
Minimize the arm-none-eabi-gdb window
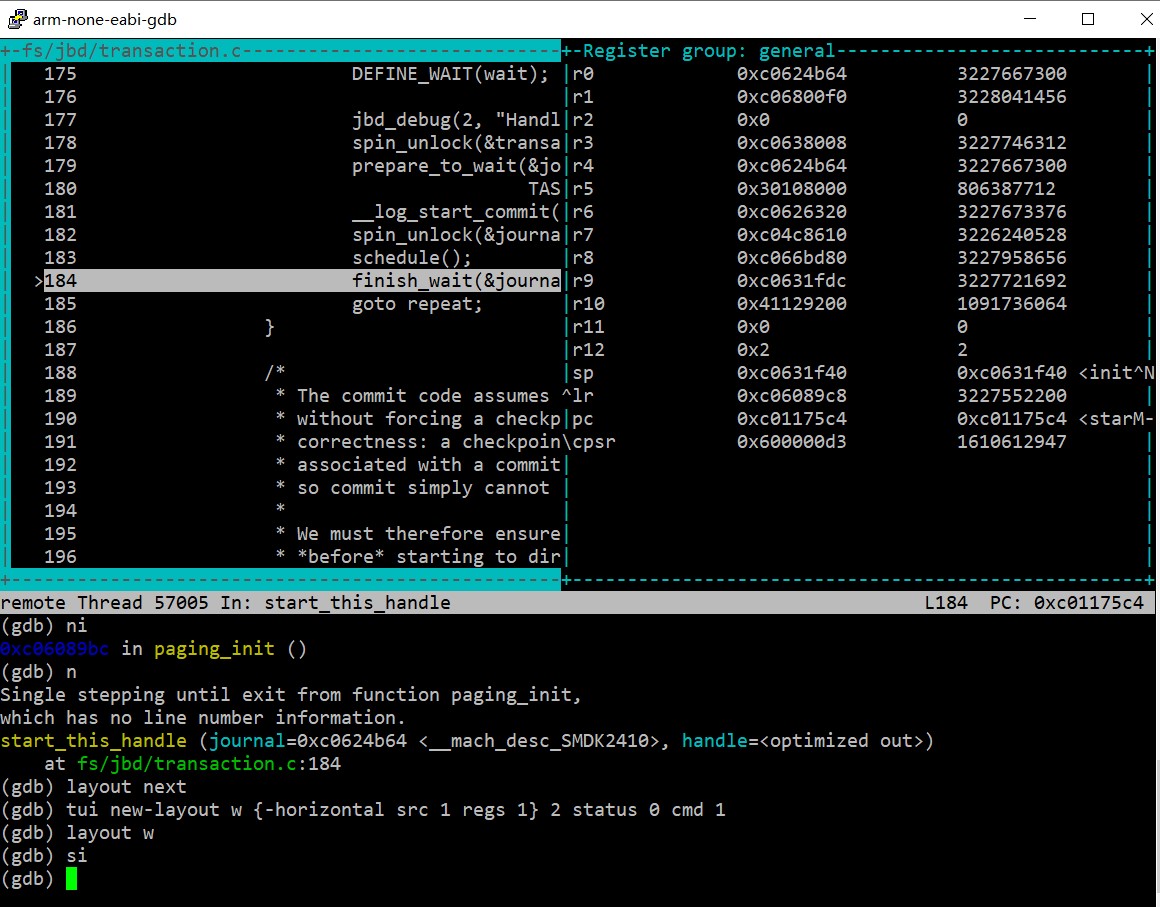(1030, 18)
